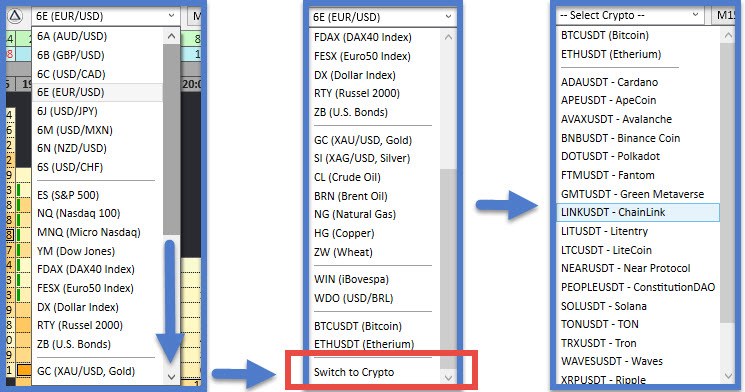Expand the 6E (EUR/USD) dropdown in middle panel
The width and height of the screenshot is (745, 392).
382,17
